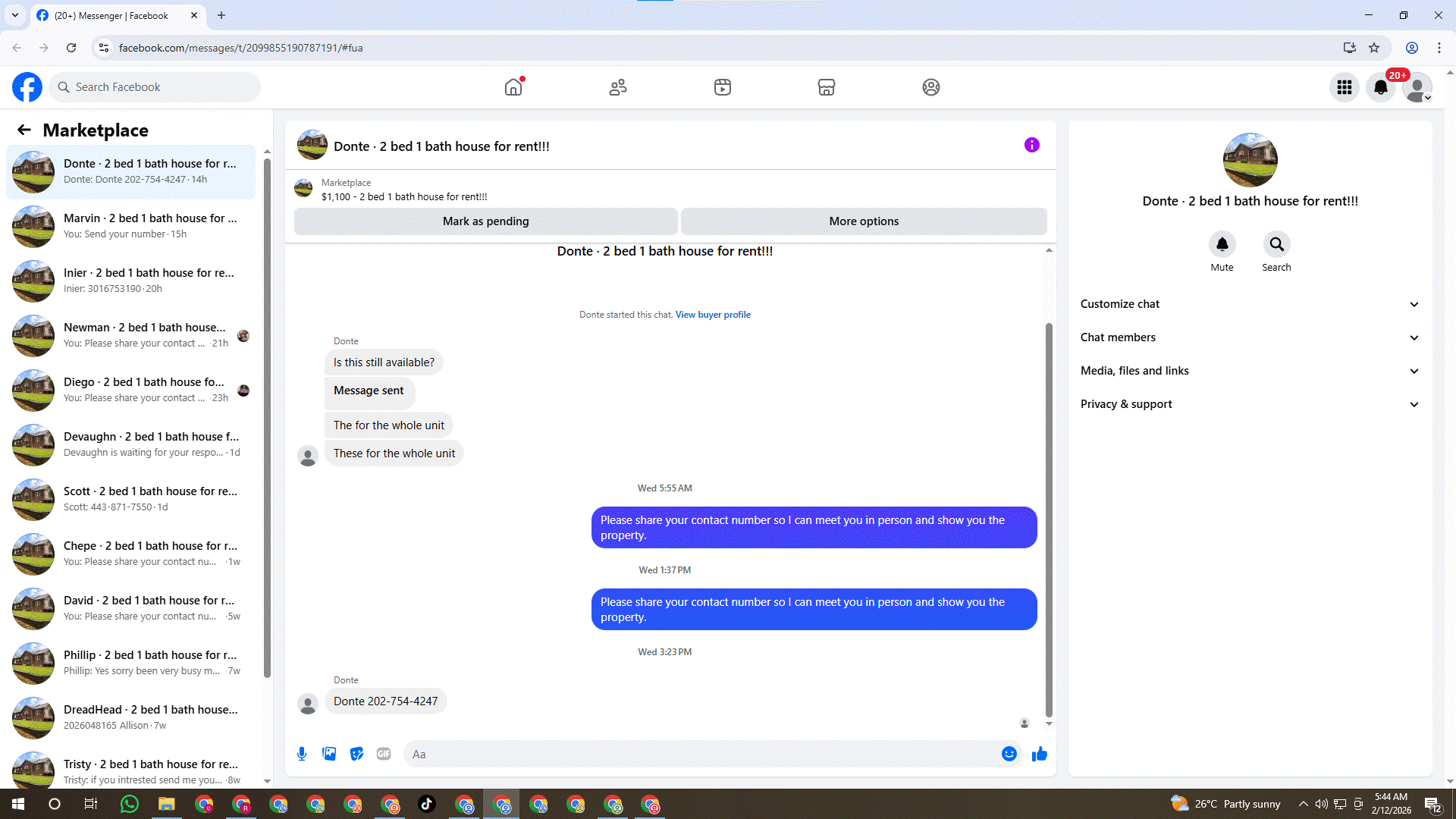
Task: Open a new browser tab
Action: [221, 15]
